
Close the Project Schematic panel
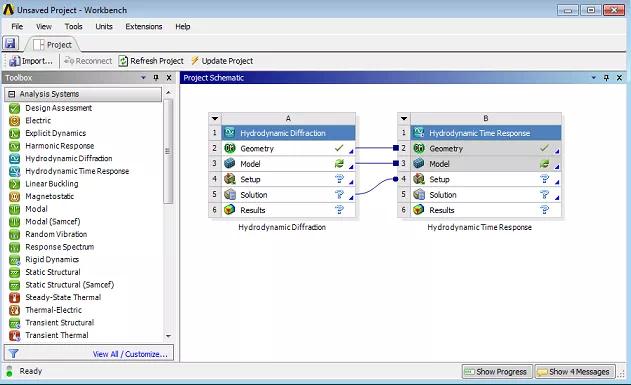[619, 78]
